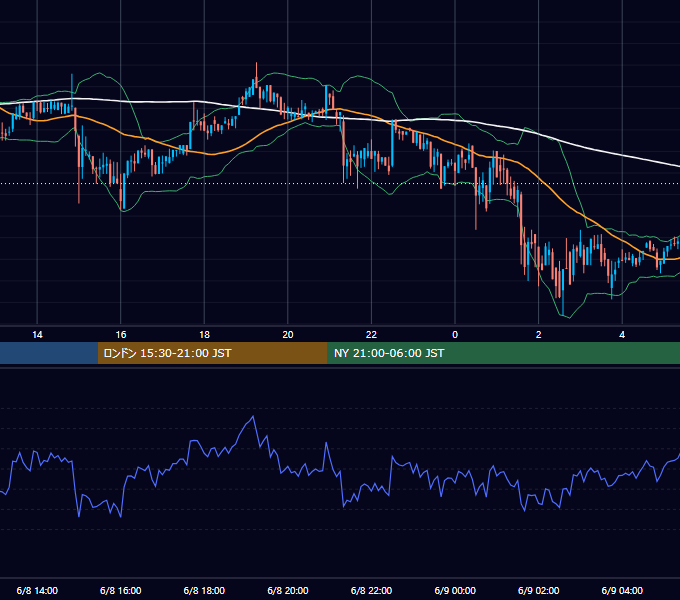Click the 6/9 02:00 indicator time label
This screenshot has height=600, width=680.
pyautogui.click(x=539, y=590)
